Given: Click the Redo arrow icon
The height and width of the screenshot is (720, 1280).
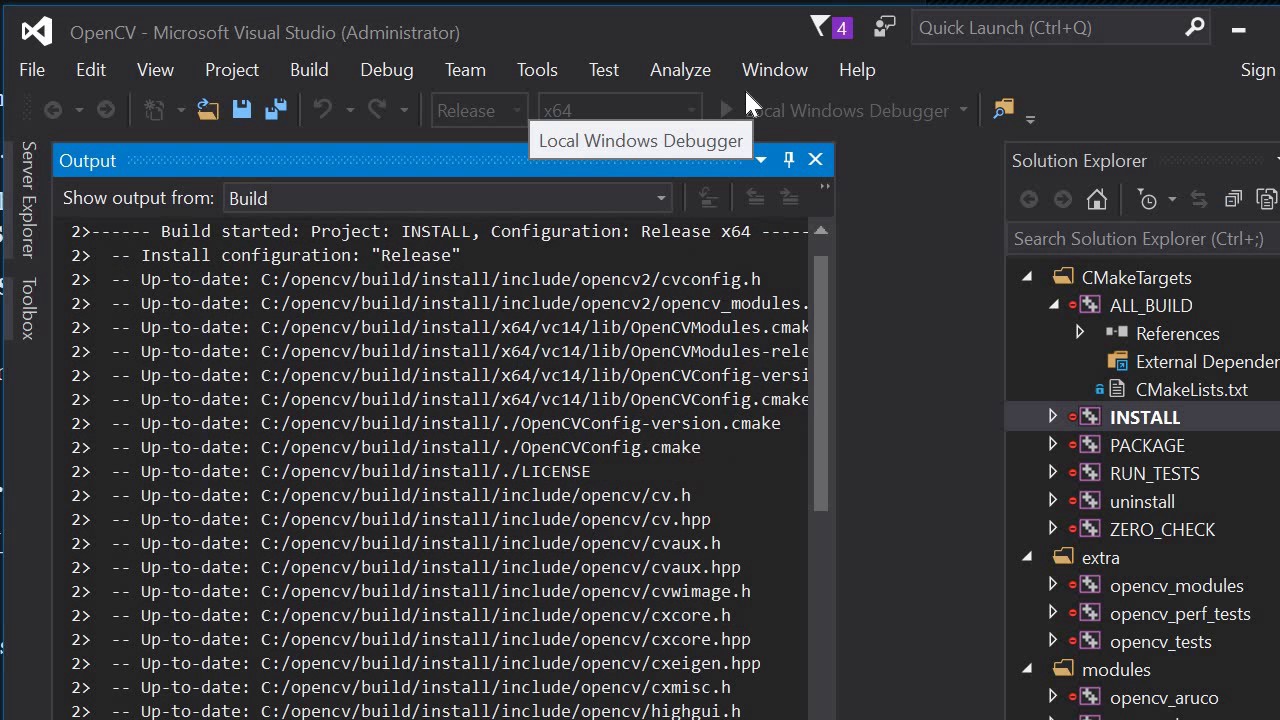Looking at the screenshot, I should [377, 110].
